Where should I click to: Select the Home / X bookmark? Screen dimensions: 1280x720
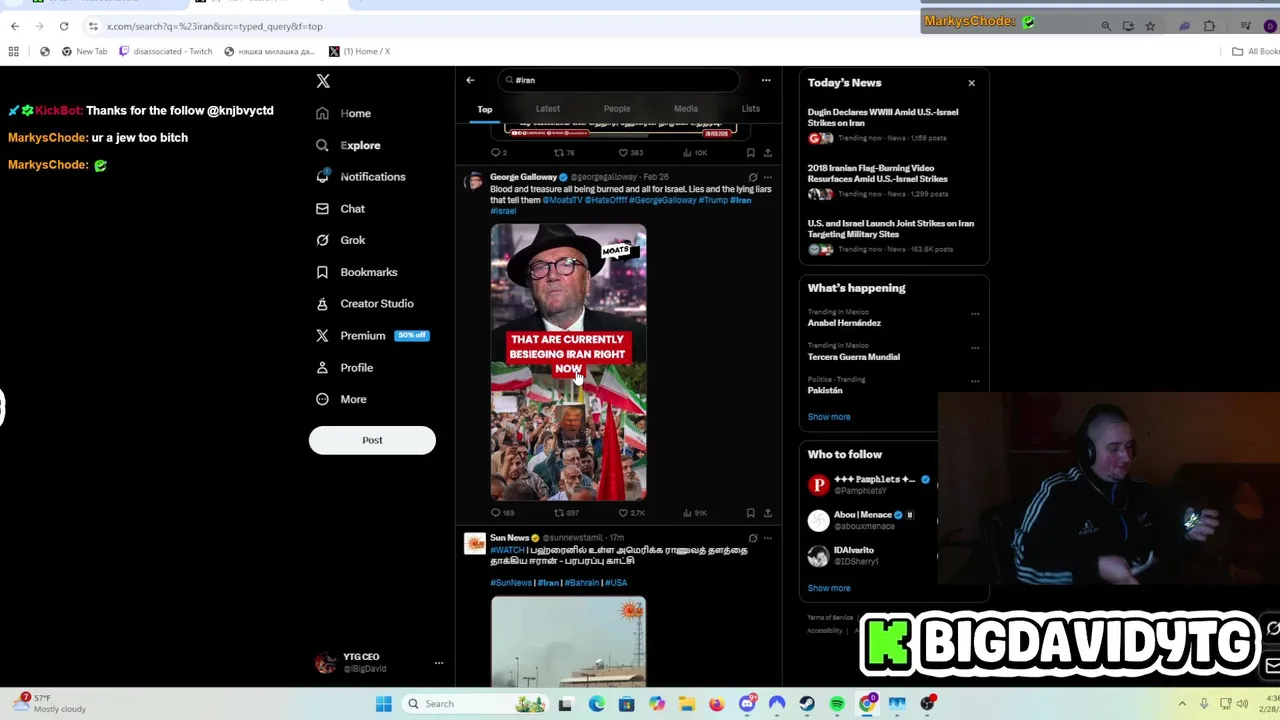point(360,51)
